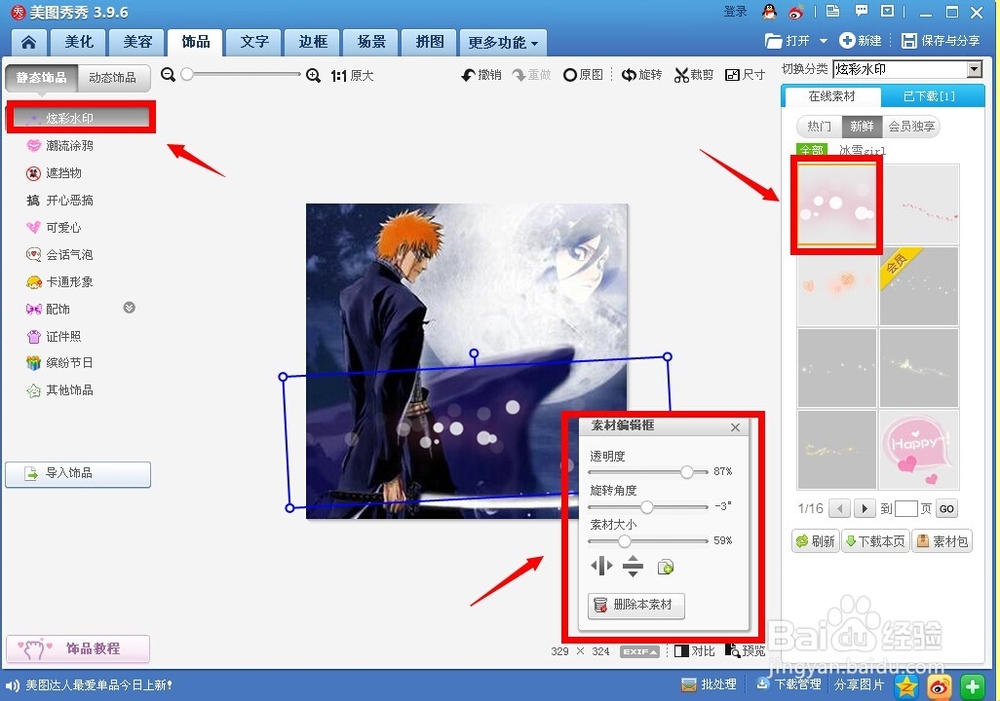This screenshot has height=701, width=1000.
Task: Click the QQ penguin login icon
Action: pos(770,11)
